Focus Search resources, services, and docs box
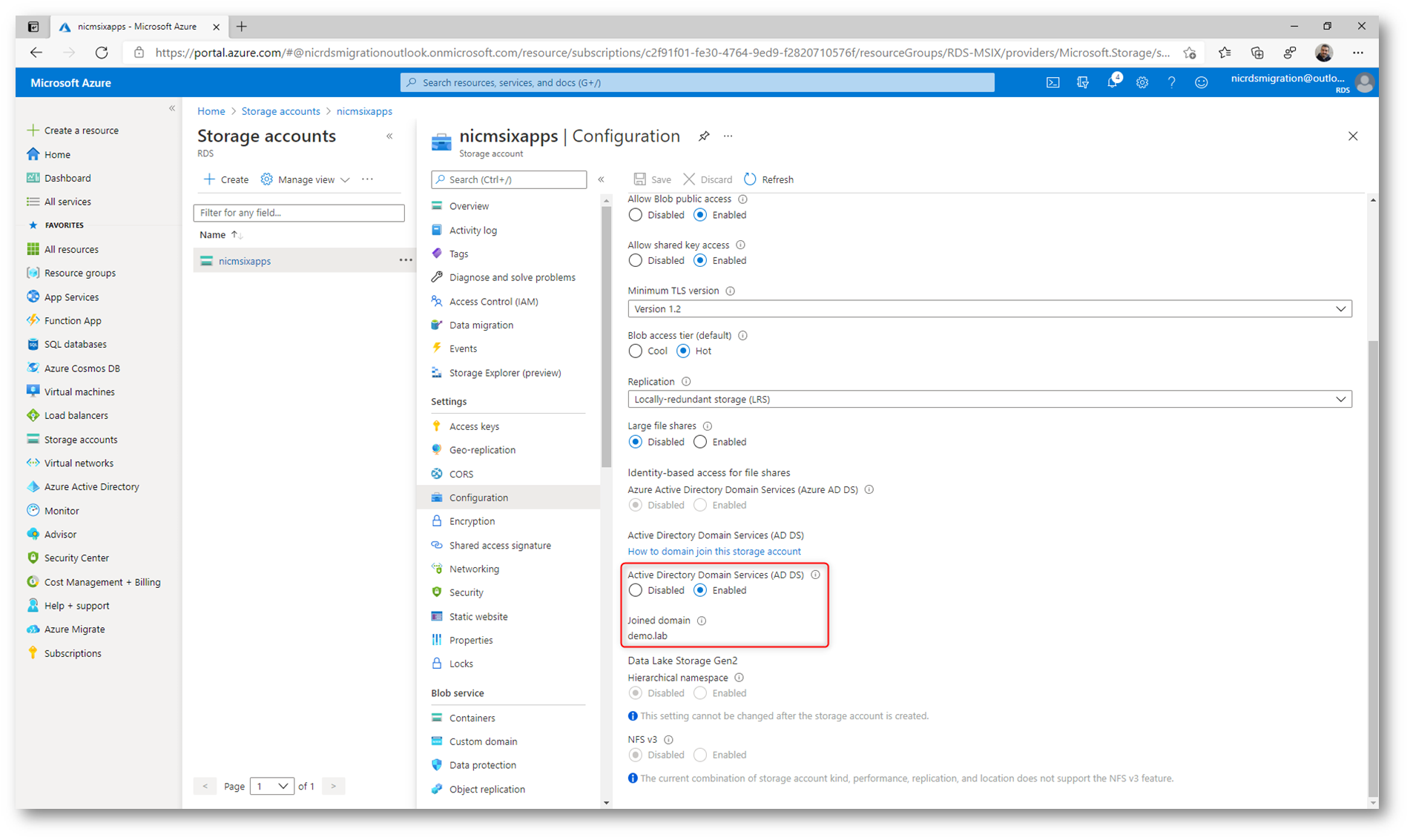The width and height of the screenshot is (1410, 840). click(697, 82)
